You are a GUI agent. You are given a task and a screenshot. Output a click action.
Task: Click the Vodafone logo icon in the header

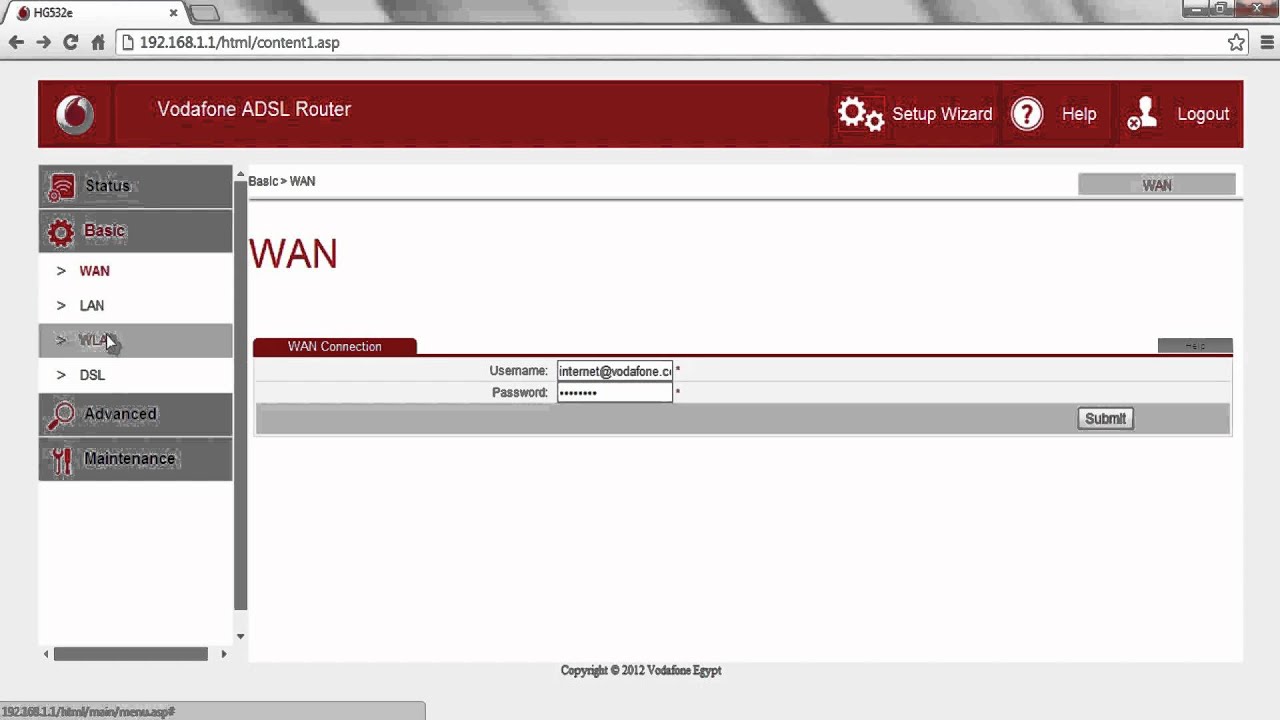pyautogui.click(x=75, y=114)
